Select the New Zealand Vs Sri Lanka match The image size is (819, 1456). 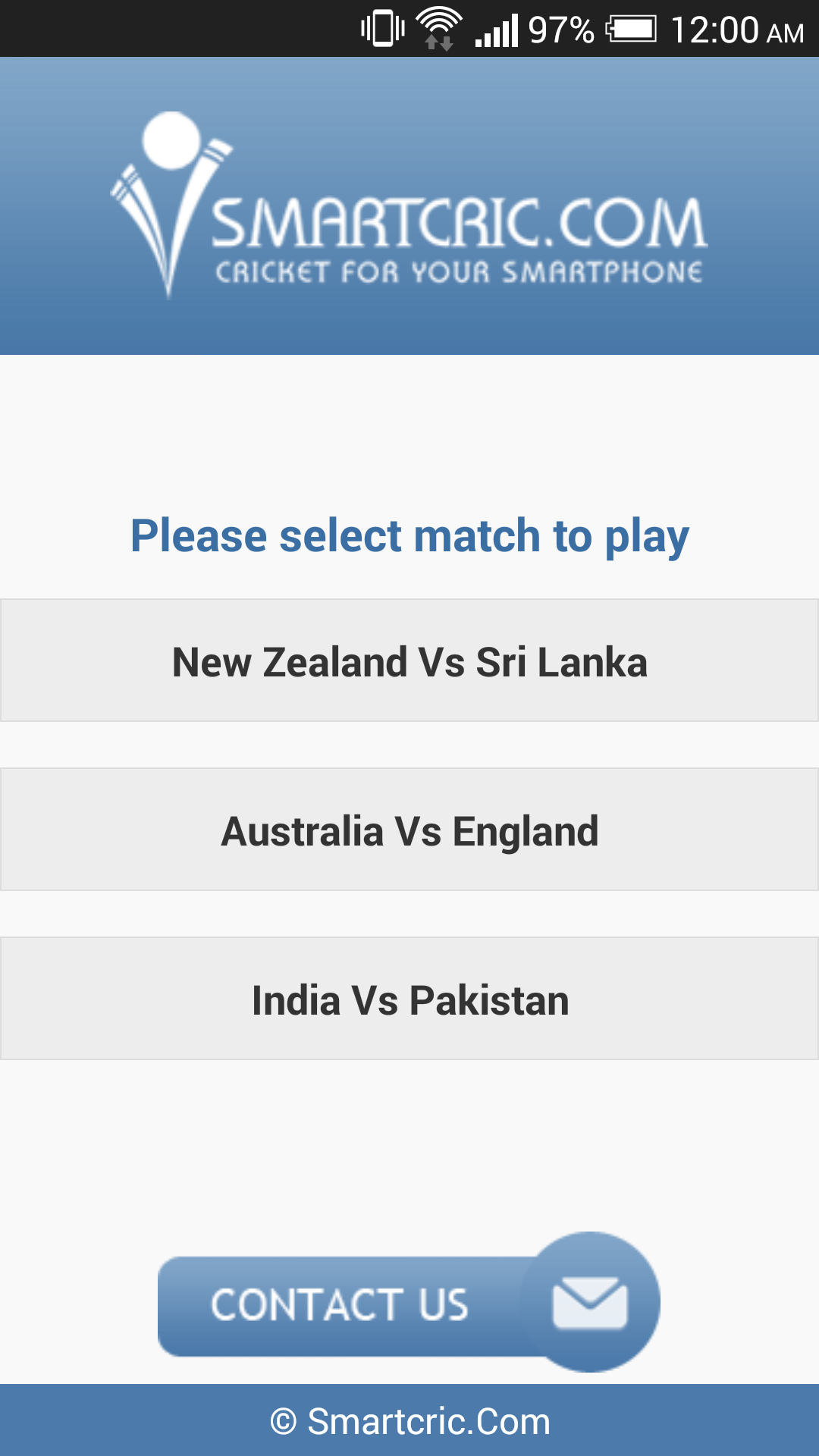click(409, 661)
